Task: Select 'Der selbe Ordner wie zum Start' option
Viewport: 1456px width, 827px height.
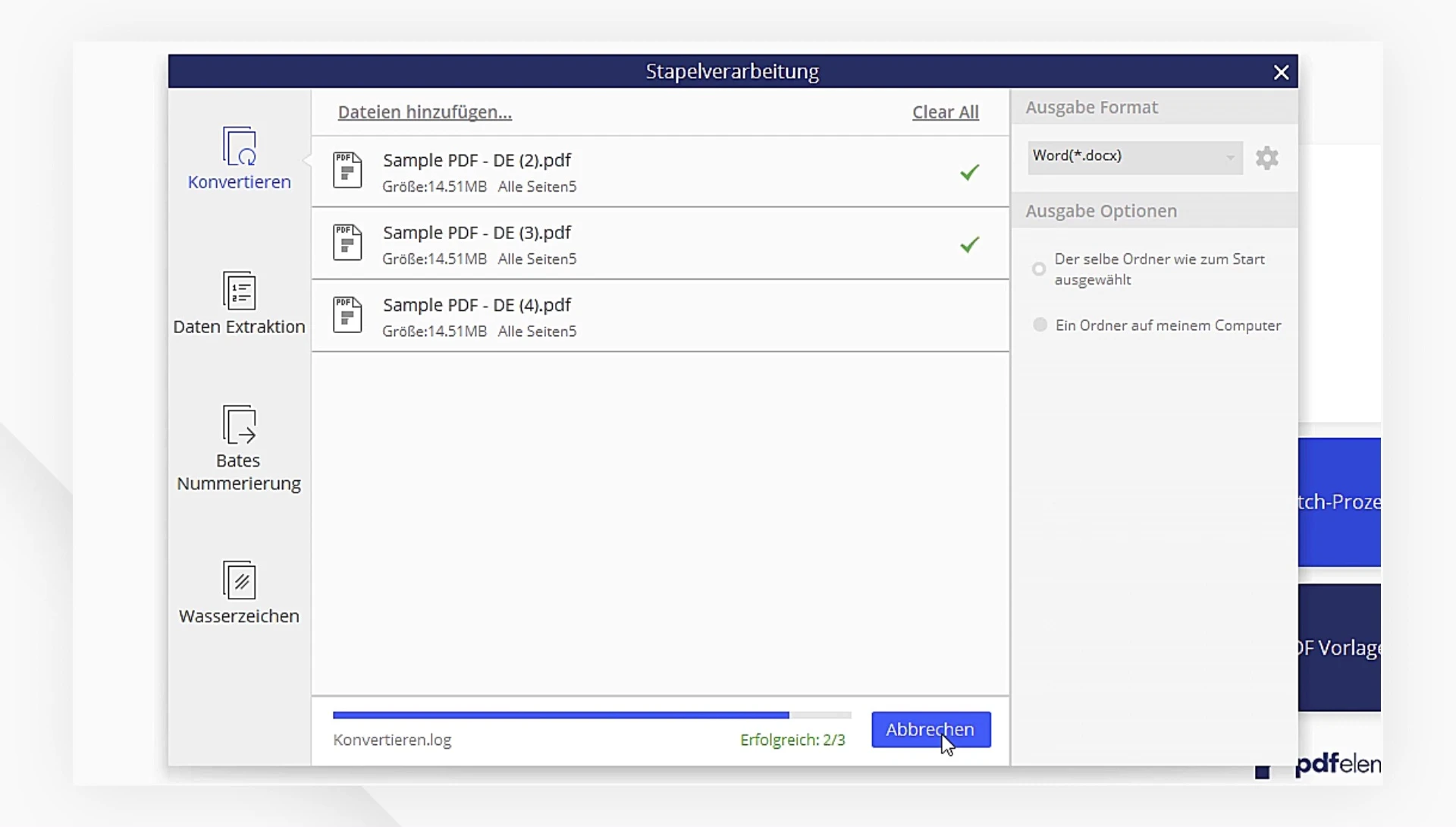Action: click(x=1039, y=269)
